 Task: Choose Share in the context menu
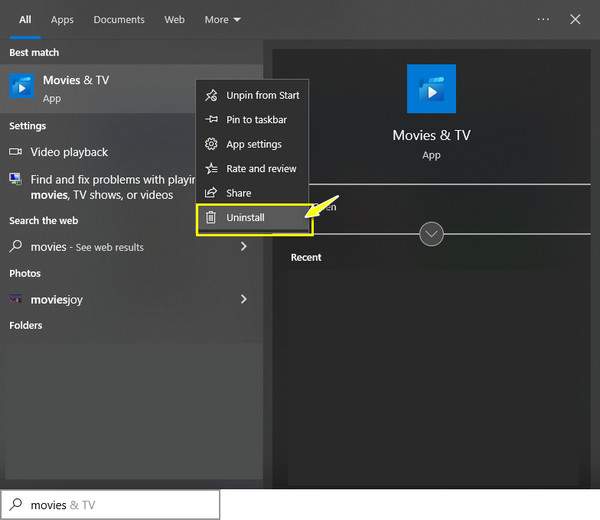[252, 193]
